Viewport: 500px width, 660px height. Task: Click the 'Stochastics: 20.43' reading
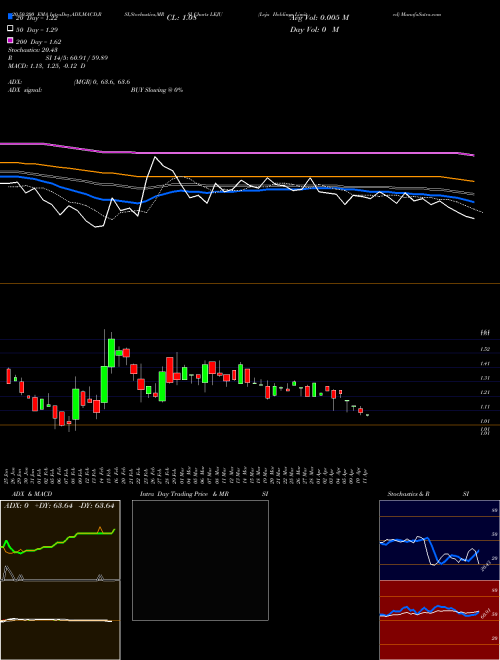[x=33, y=50]
